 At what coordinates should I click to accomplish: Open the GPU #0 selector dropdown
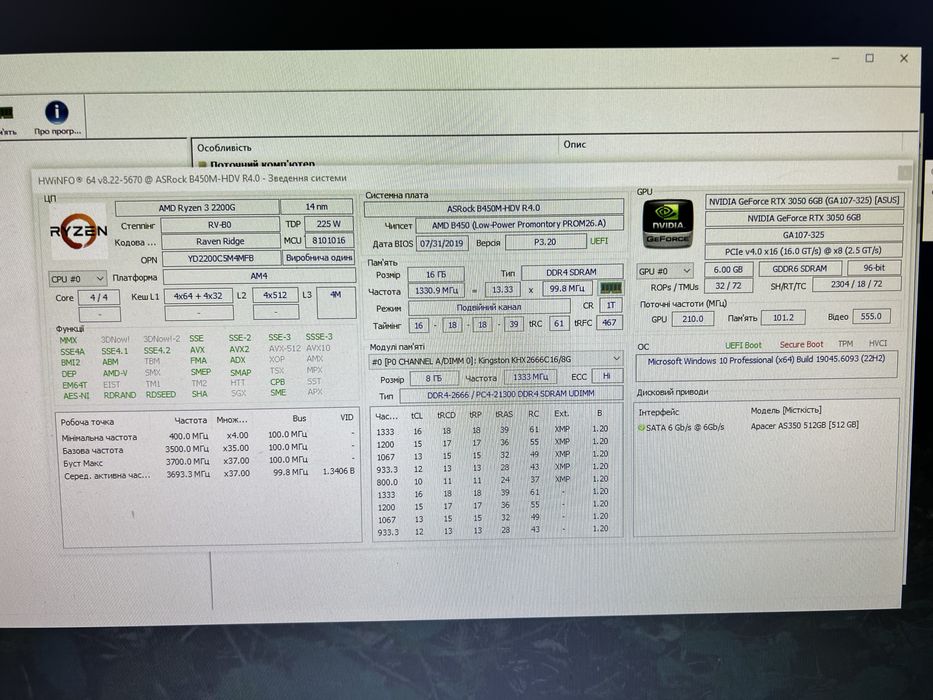tap(665, 271)
